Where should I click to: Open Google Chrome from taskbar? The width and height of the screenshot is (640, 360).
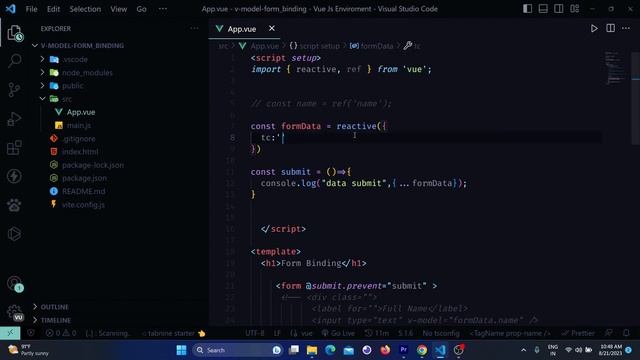point(422,350)
